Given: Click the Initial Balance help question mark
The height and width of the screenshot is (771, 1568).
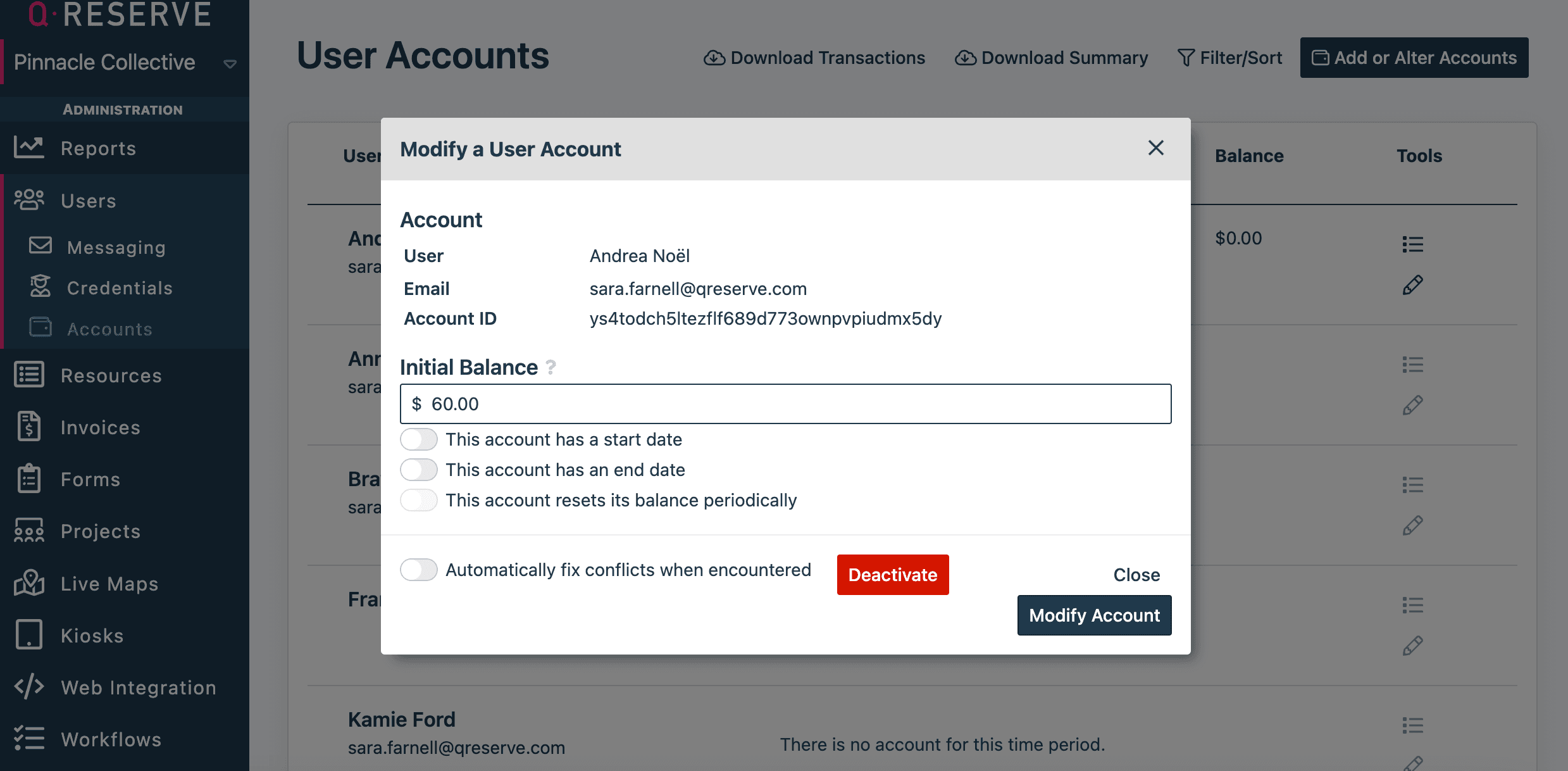Looking at the screenshot, I should 551,367.
